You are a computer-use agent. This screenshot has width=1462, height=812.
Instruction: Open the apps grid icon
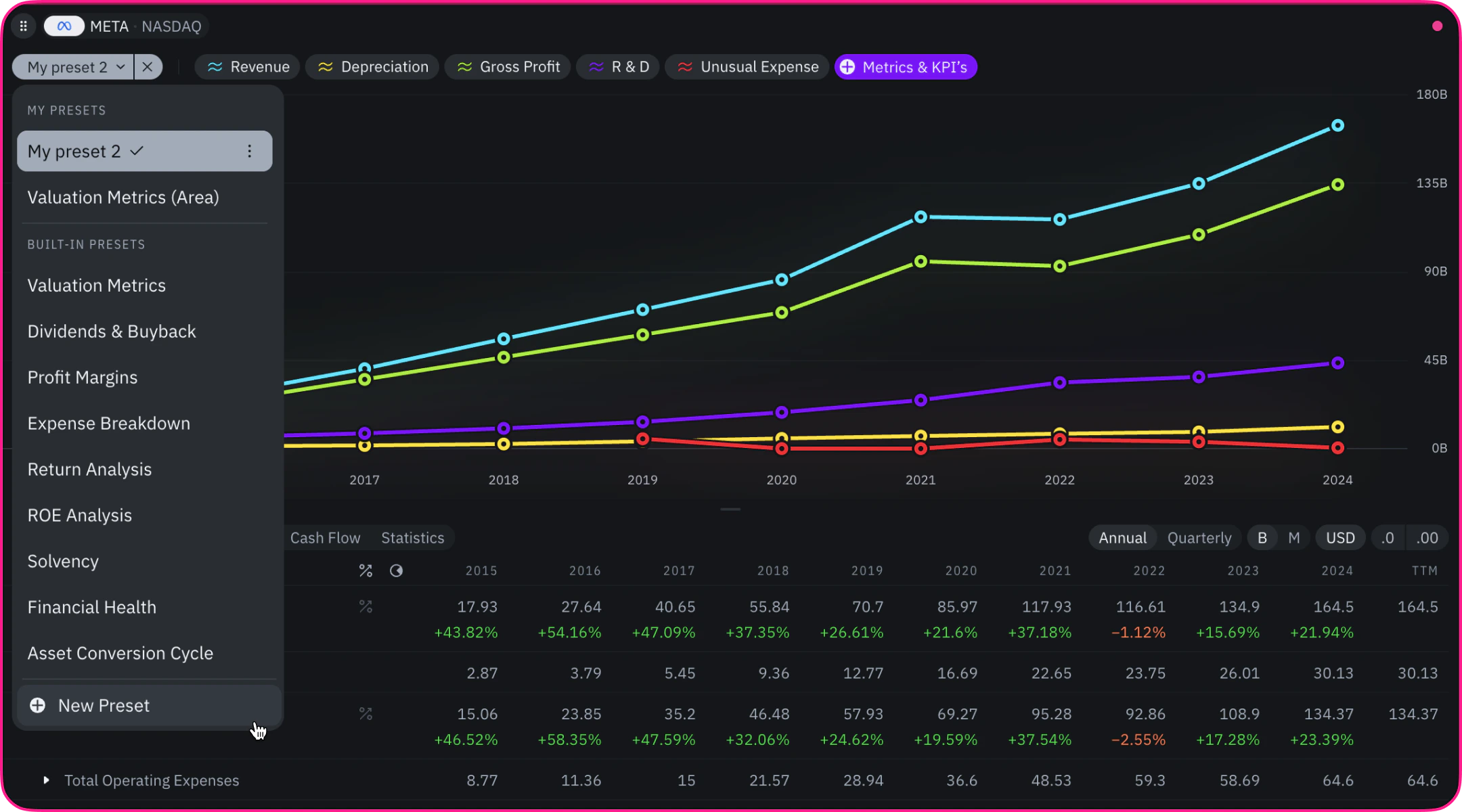(24, 26)
